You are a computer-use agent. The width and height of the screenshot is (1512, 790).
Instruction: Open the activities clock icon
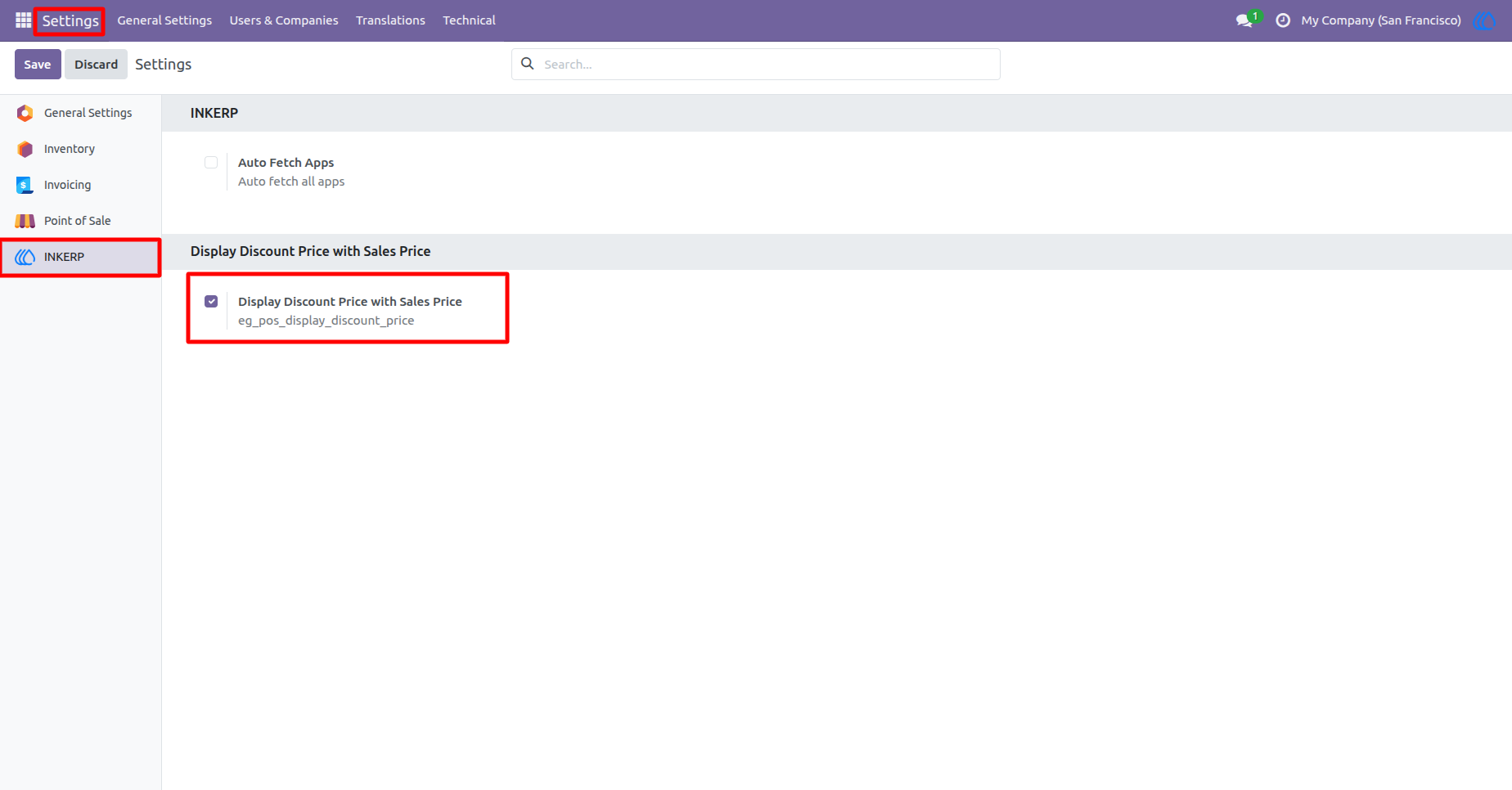[1283, 20]
